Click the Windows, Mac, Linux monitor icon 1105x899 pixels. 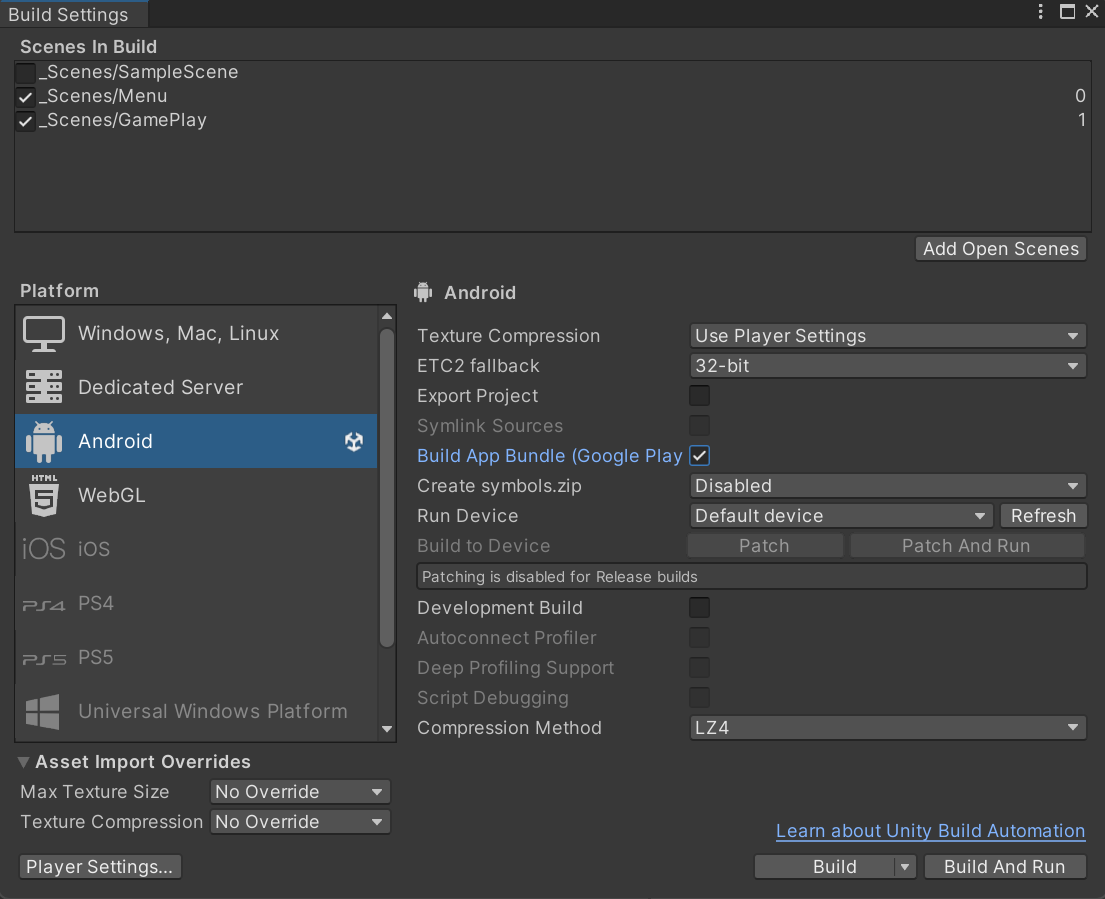tap(44, 334)
